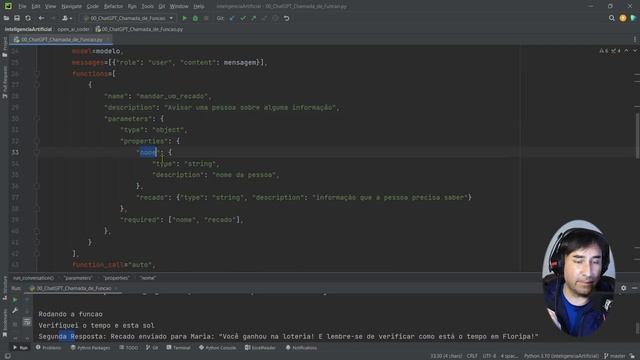Image resolution: width=640 pixels, height=360 pixels.
Task: Click "properties" in editor breadcrumbs
Action: [116, 278]
